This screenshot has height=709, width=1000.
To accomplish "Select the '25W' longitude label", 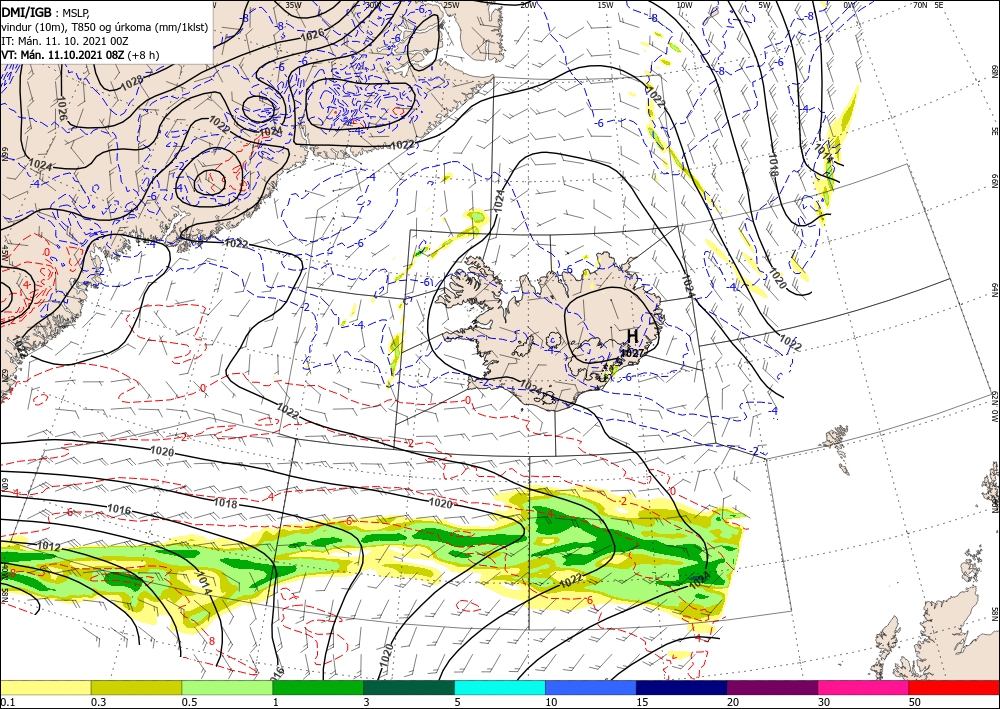I will [x=451, y=5].
